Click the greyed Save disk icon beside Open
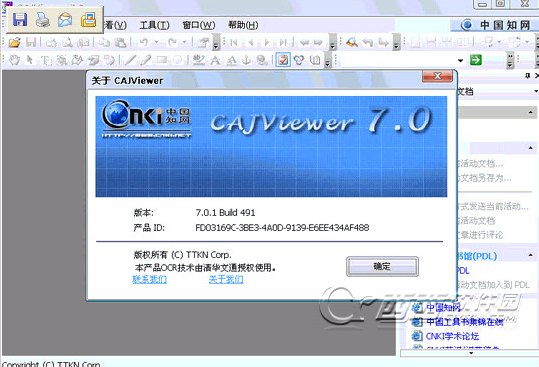Viewport: 539px width, 367px height. tap(31, 43)
